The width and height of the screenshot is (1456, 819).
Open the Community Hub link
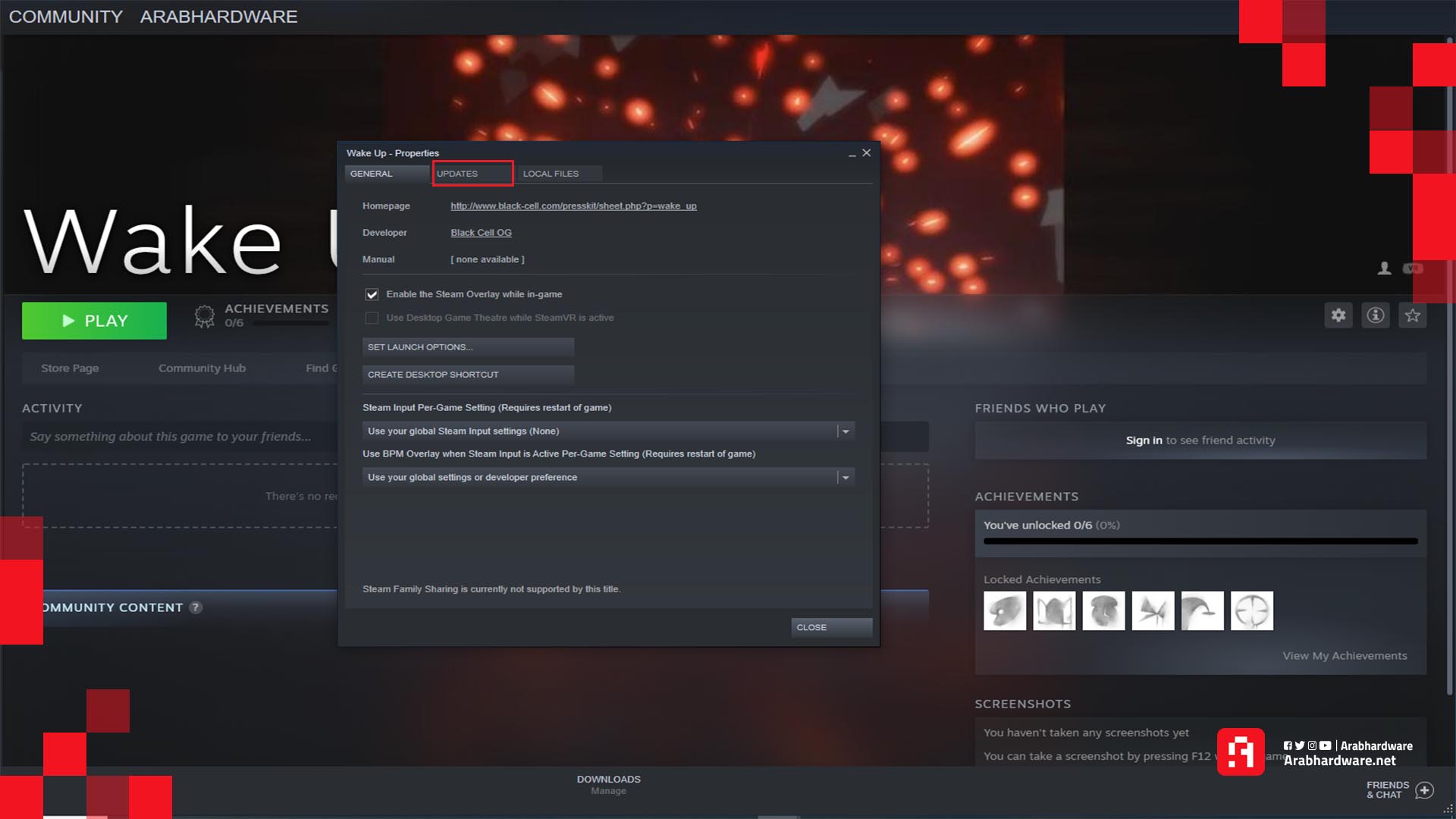tap(202, 368)
